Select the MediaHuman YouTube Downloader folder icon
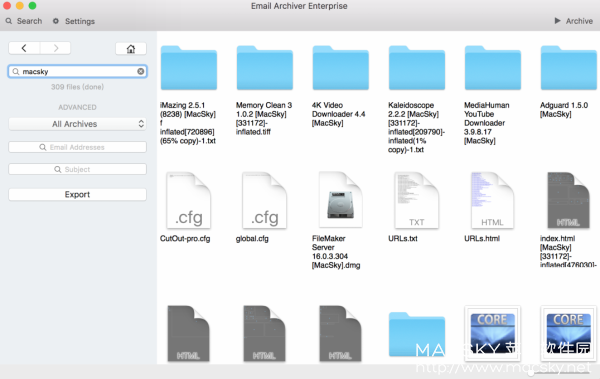The image size is (600, 379). click(493, 68)
